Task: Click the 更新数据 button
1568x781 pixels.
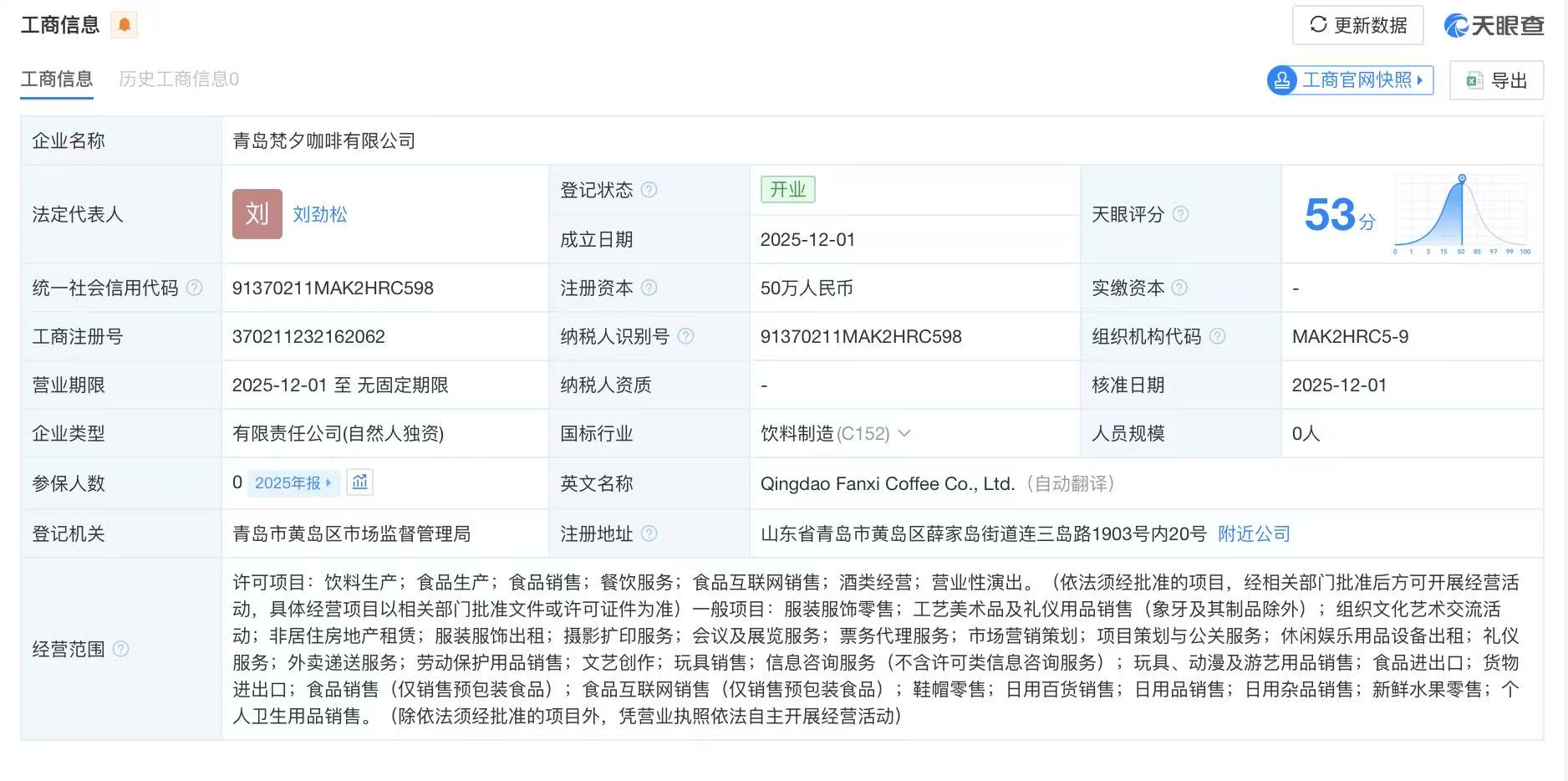Action: tap(1357, 25)
